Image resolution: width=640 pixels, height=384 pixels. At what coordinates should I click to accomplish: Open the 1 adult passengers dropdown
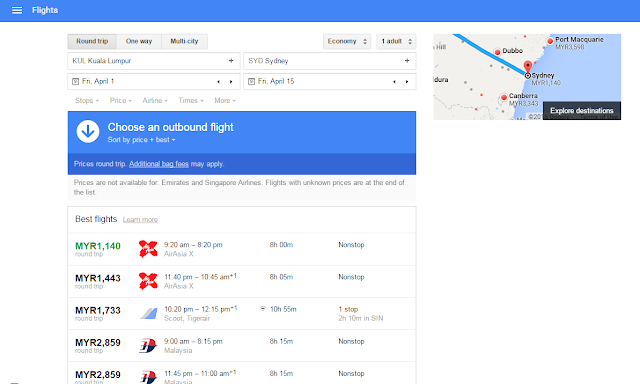[x=396, y=41]
